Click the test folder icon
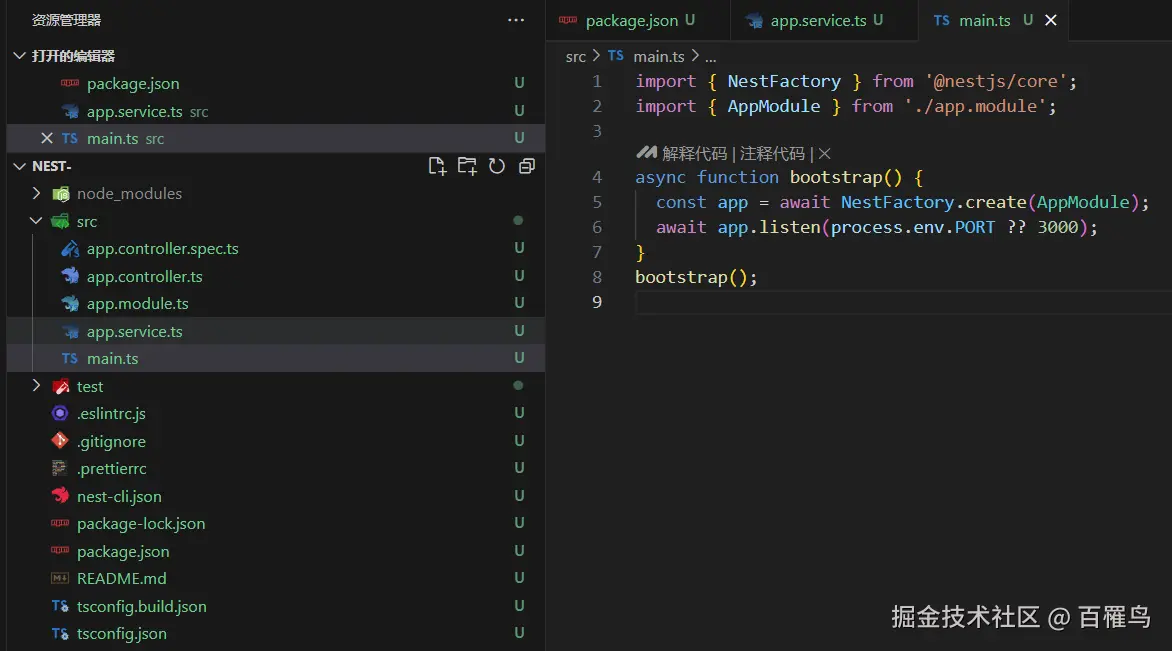 [x=61, y=386]
